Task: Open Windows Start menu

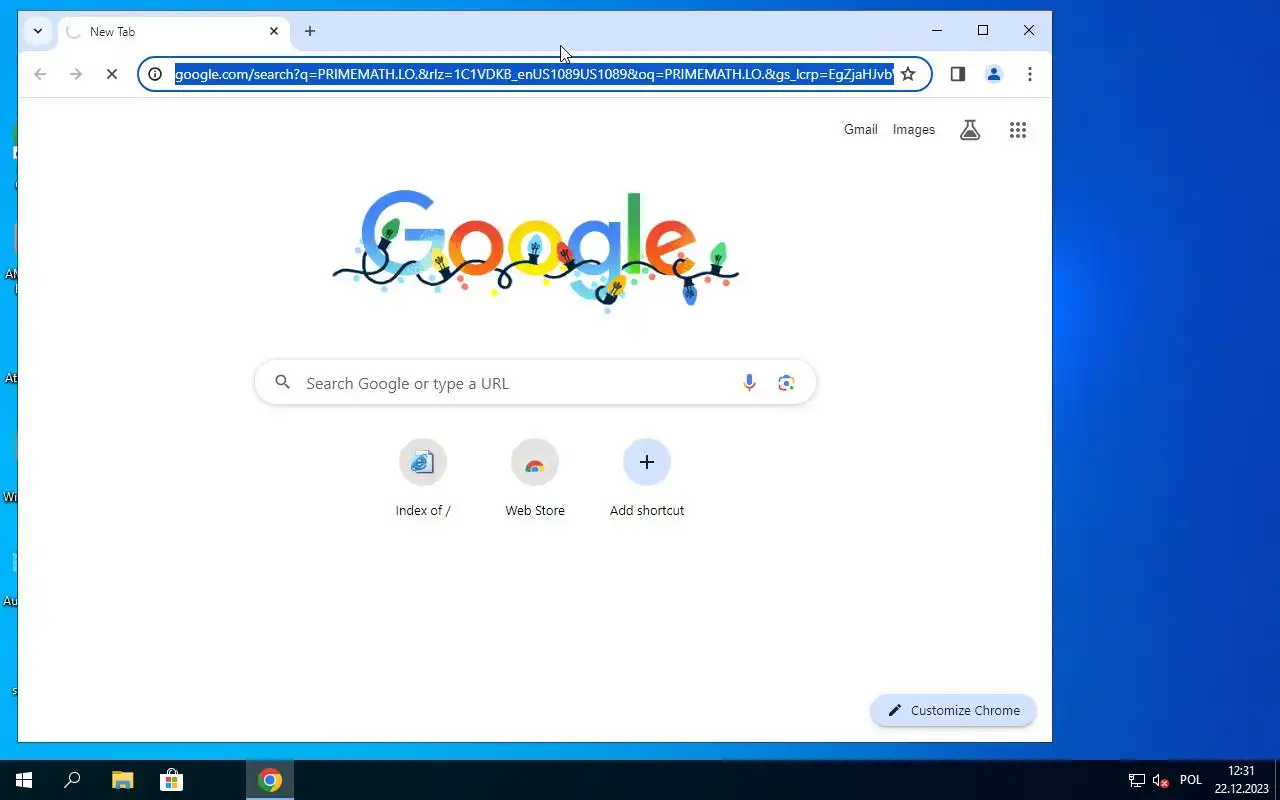Action: (x=24, y=780)
